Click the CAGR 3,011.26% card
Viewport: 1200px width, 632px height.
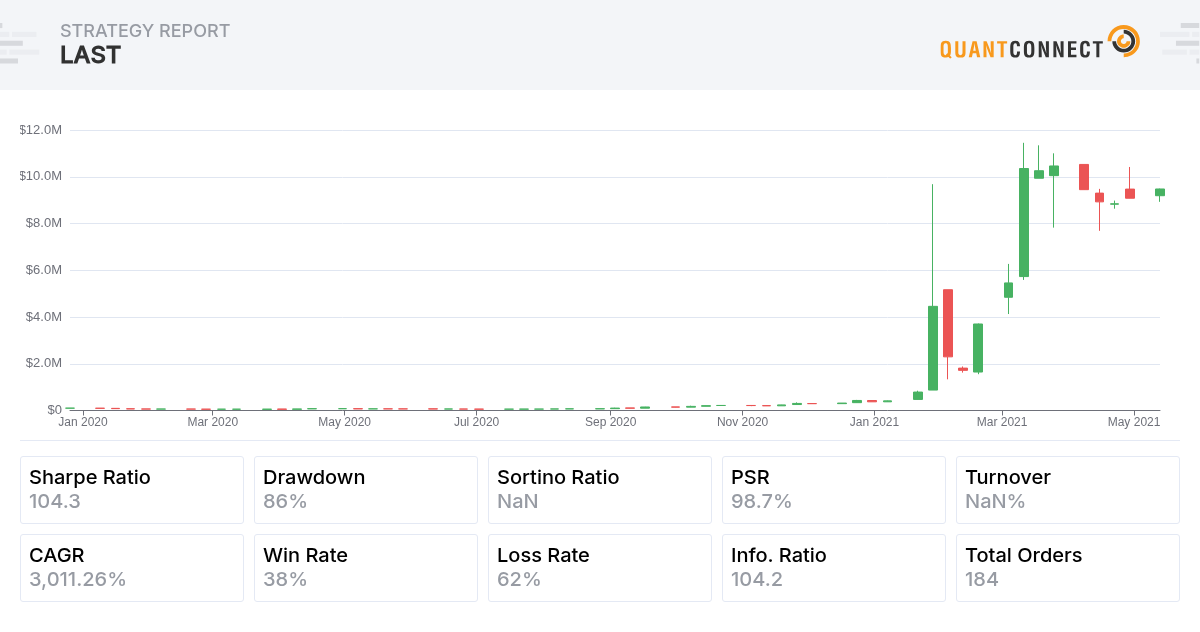tap(132, 568)
